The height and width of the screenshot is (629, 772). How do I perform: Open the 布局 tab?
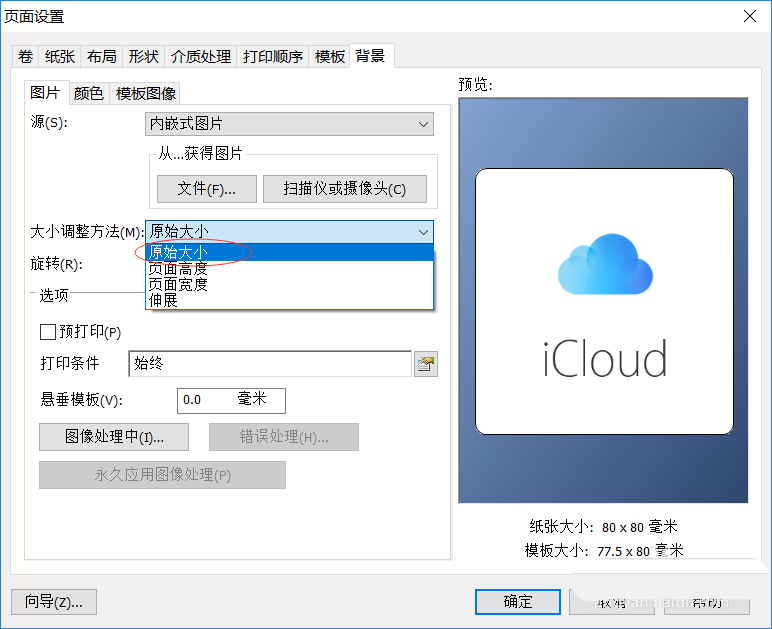tap(101, 57)
